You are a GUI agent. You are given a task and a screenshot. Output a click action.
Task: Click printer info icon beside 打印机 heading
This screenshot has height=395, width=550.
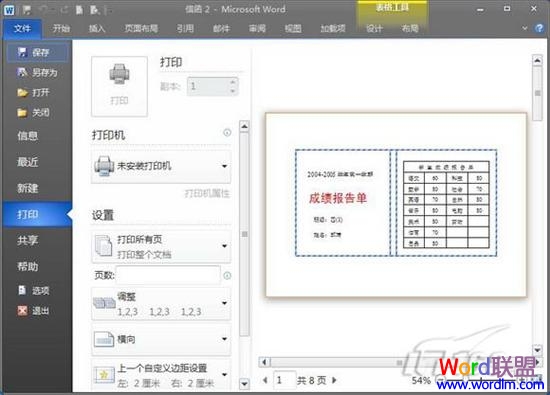pos(227,133)
